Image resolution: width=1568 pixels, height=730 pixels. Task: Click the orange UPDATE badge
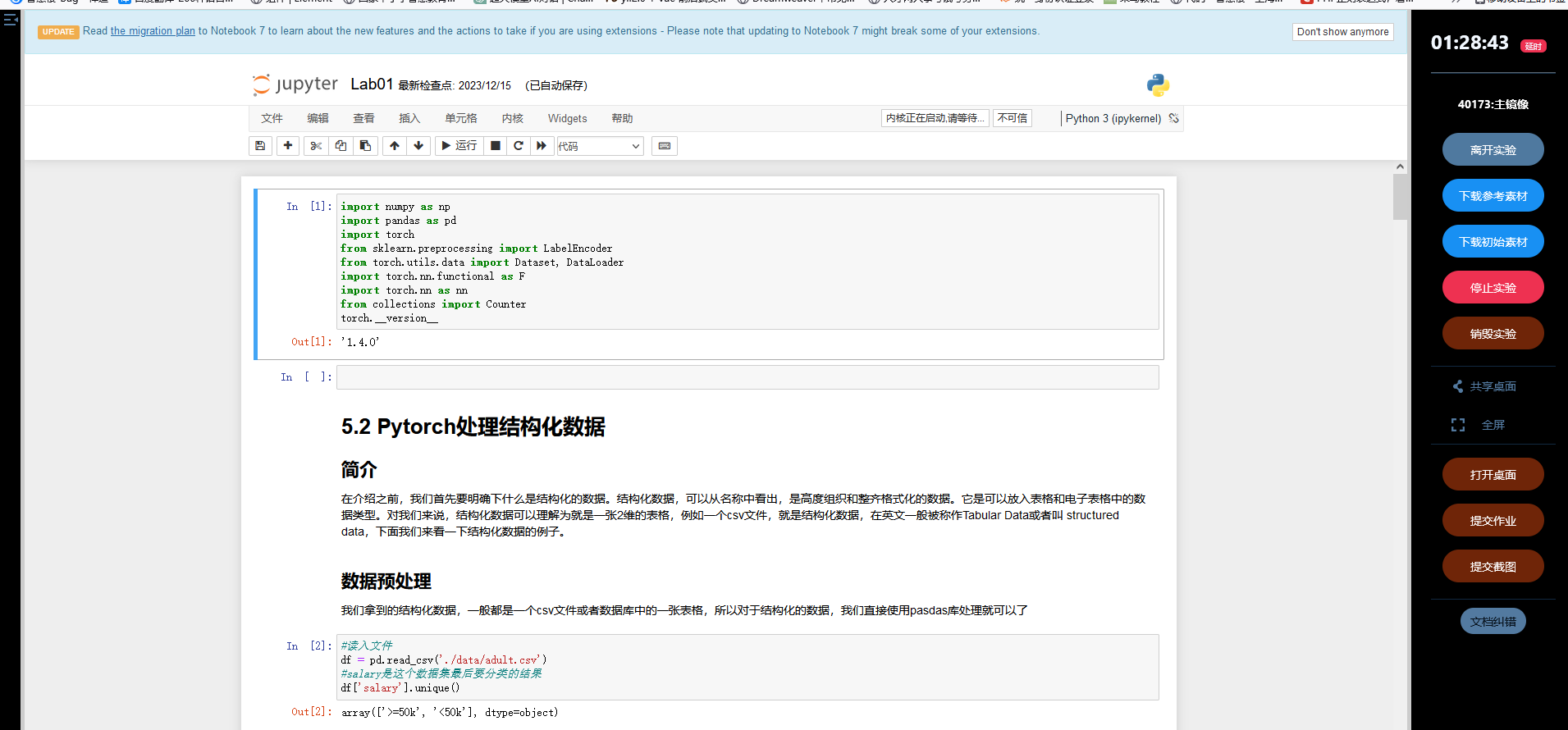click(58, 32)
